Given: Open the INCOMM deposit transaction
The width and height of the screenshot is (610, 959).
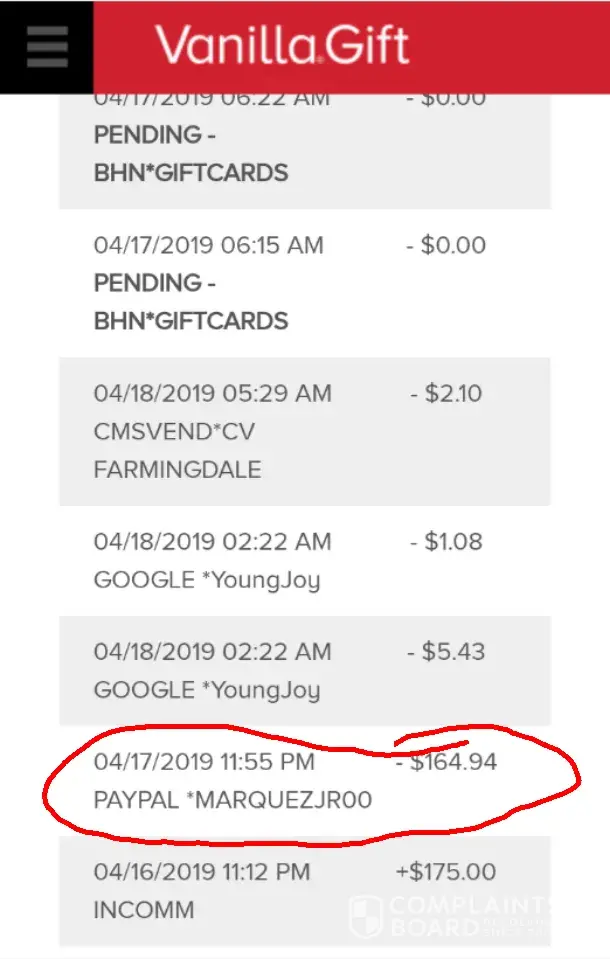Looking at the screenshot, I should pyautogui.click(x=144, y=910).
